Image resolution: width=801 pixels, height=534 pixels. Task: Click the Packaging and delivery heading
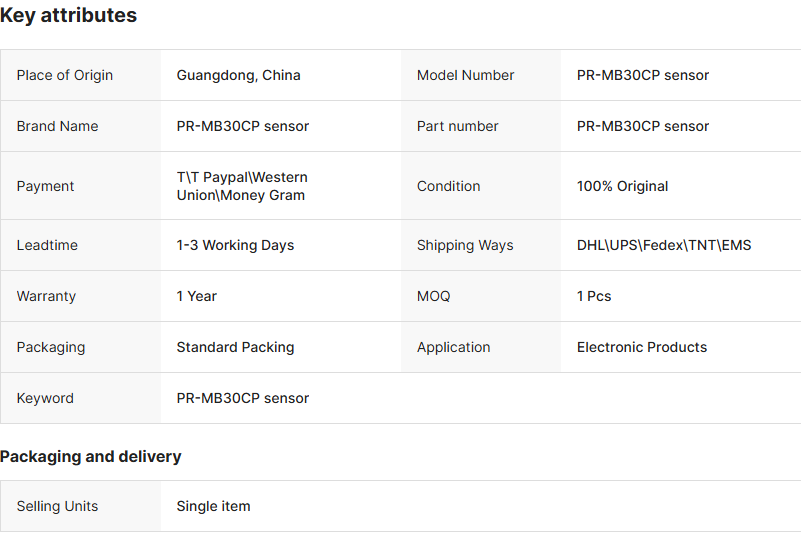point(91,456)
